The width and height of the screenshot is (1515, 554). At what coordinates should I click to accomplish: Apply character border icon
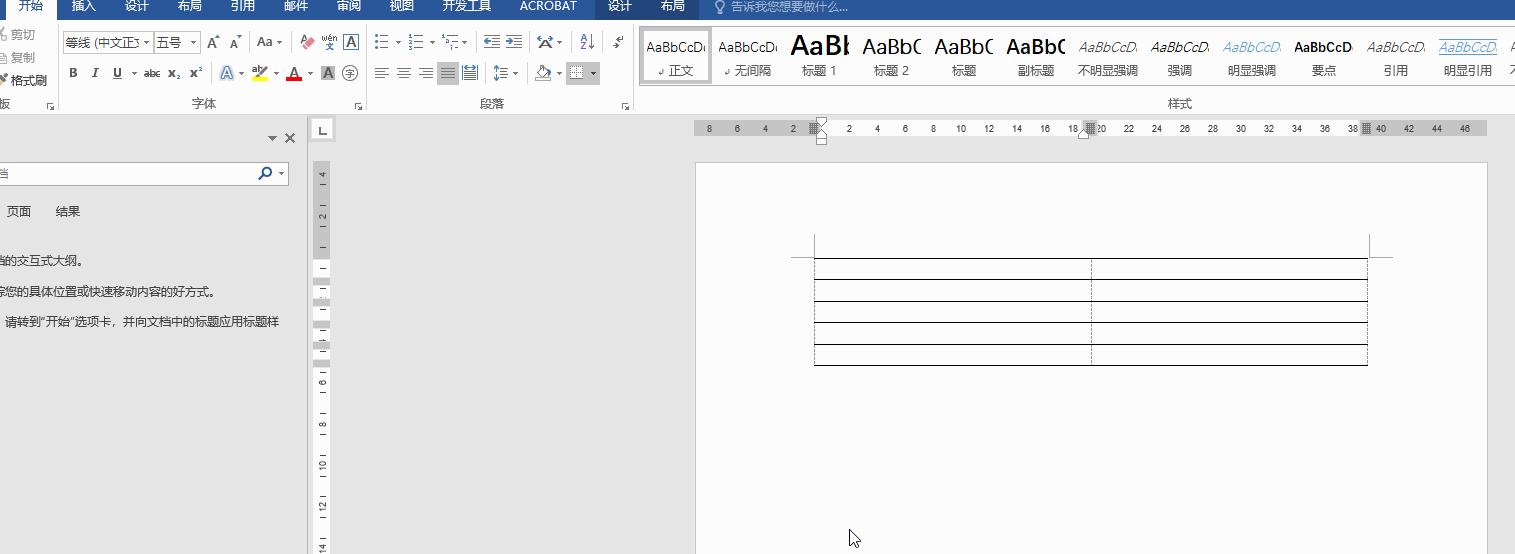(351, 42)
